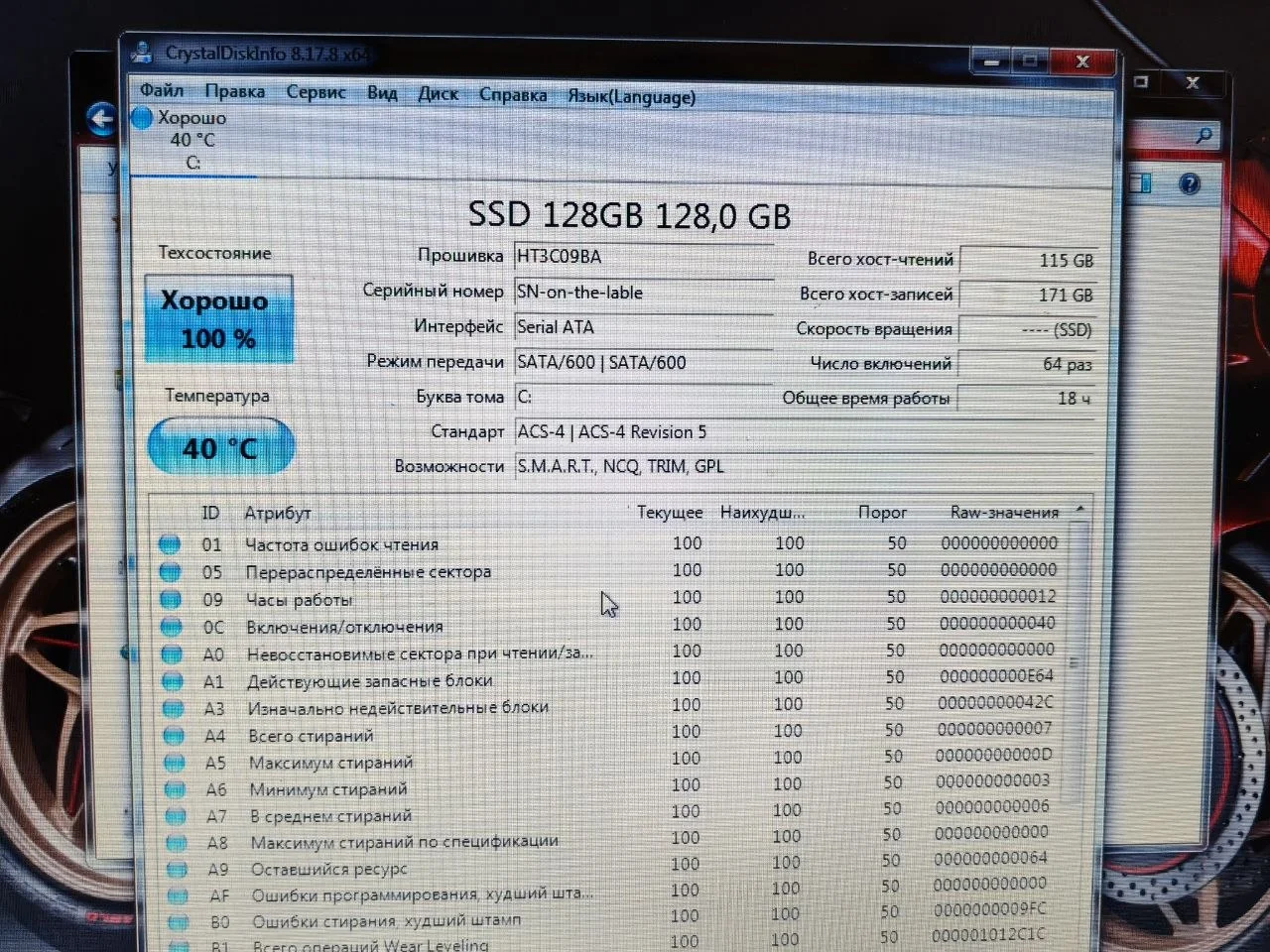The height and width of the screenshot is (952, 1270).
Task: Click the back arrow in the background Explorer window
Action: (101, 120)
